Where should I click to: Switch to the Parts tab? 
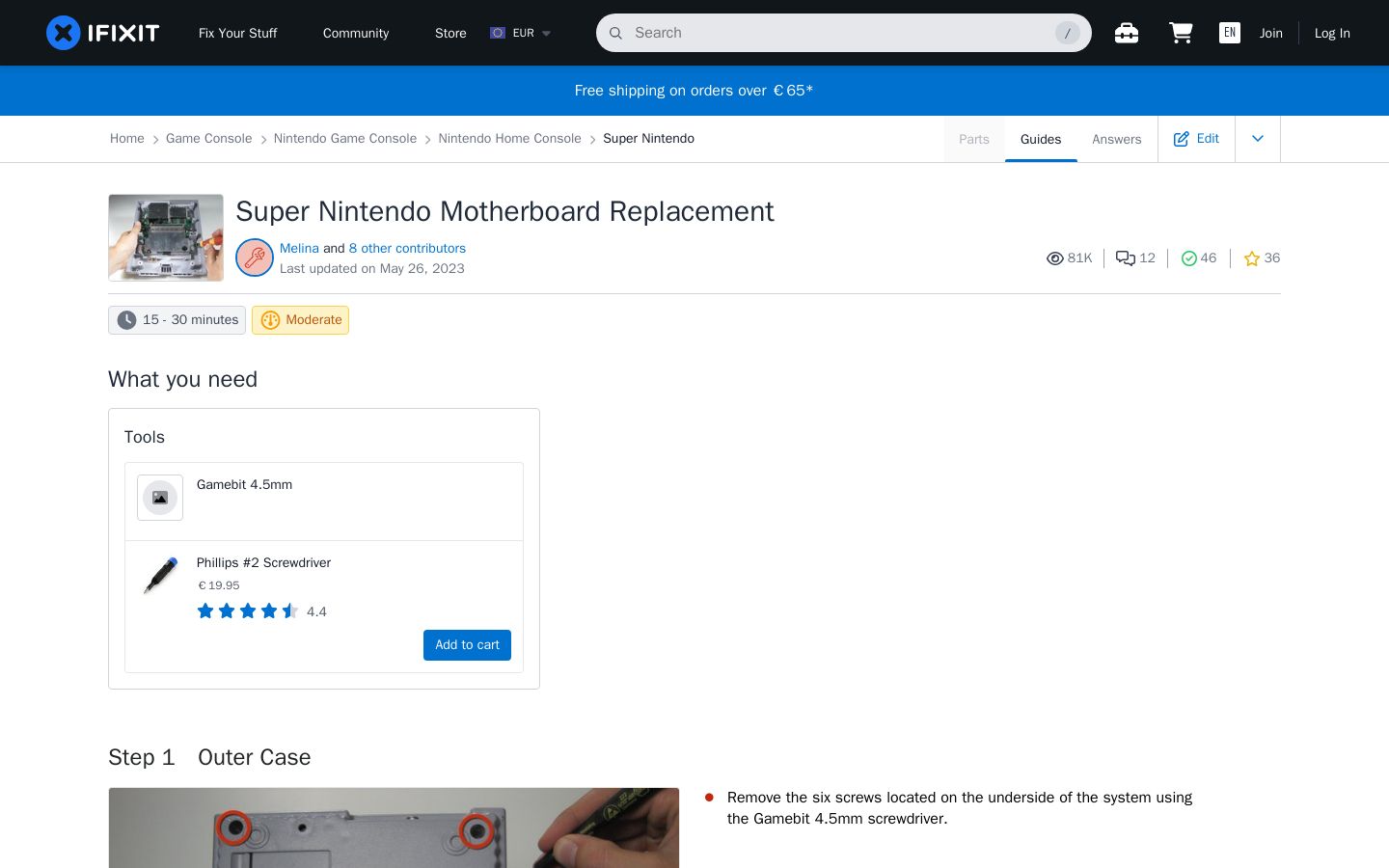974,139
